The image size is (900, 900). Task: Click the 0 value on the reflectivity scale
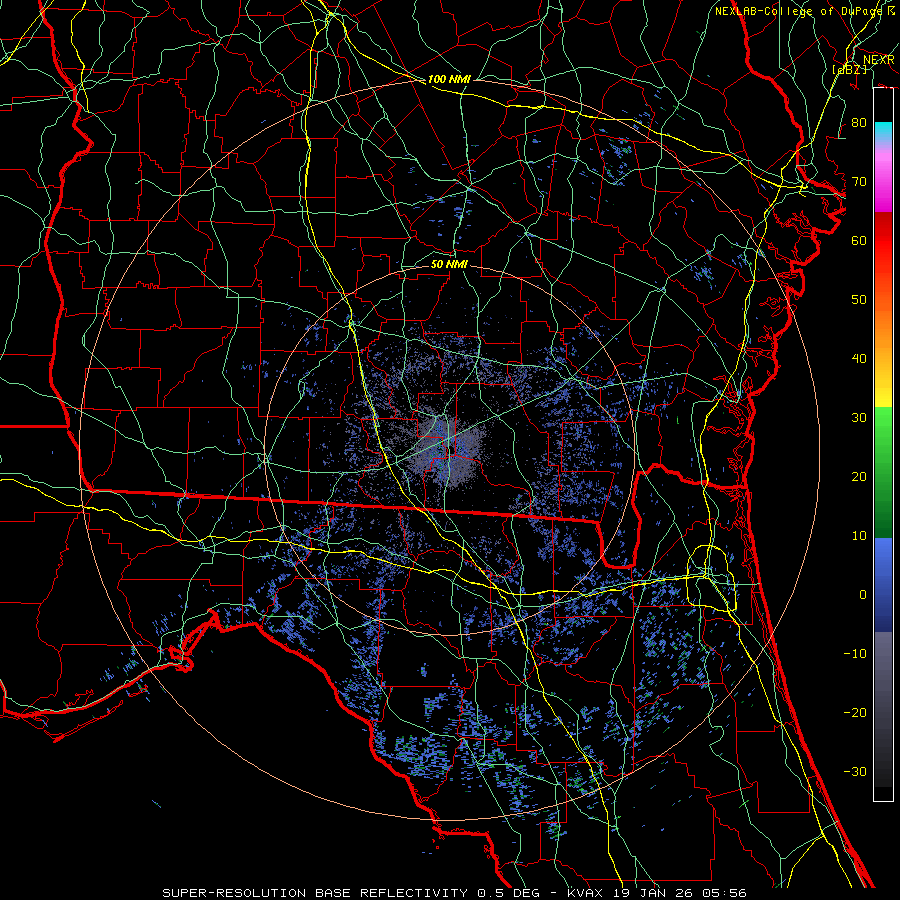tap(863, 595)
